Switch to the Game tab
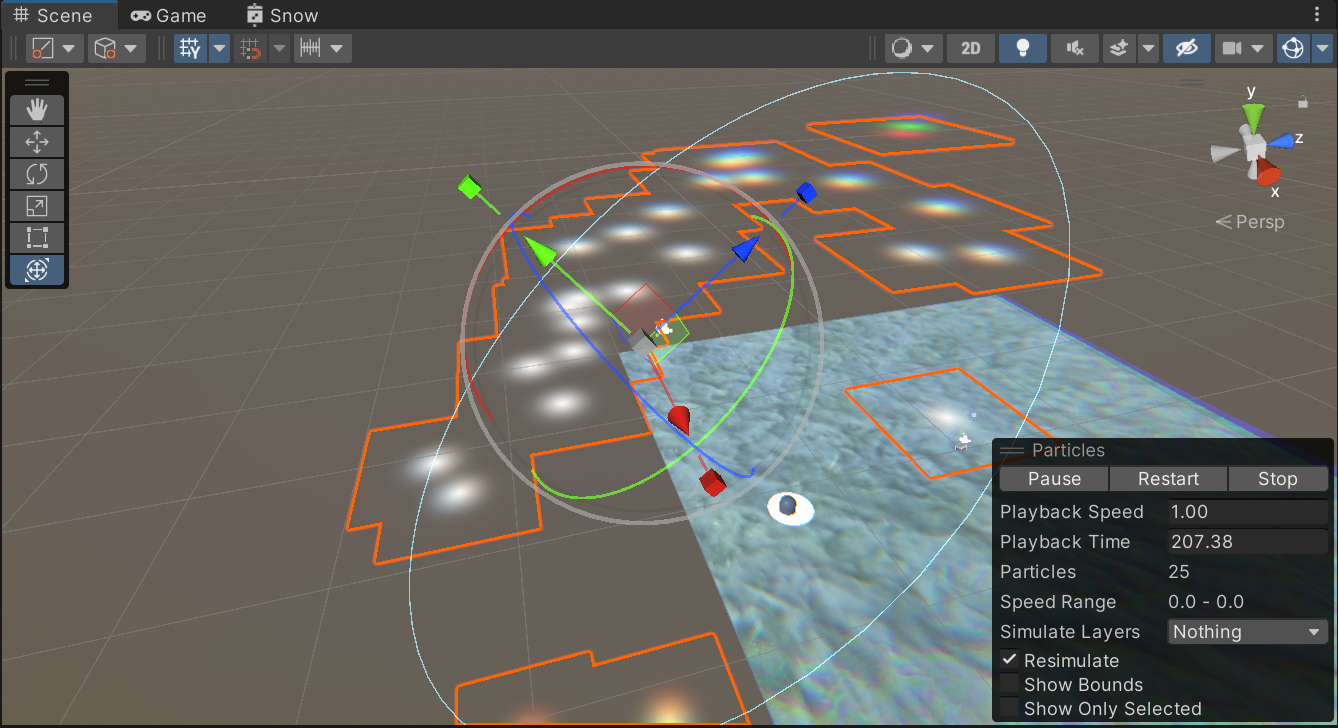This screenshot has width=1338, height=728. (x=168, y=15)
